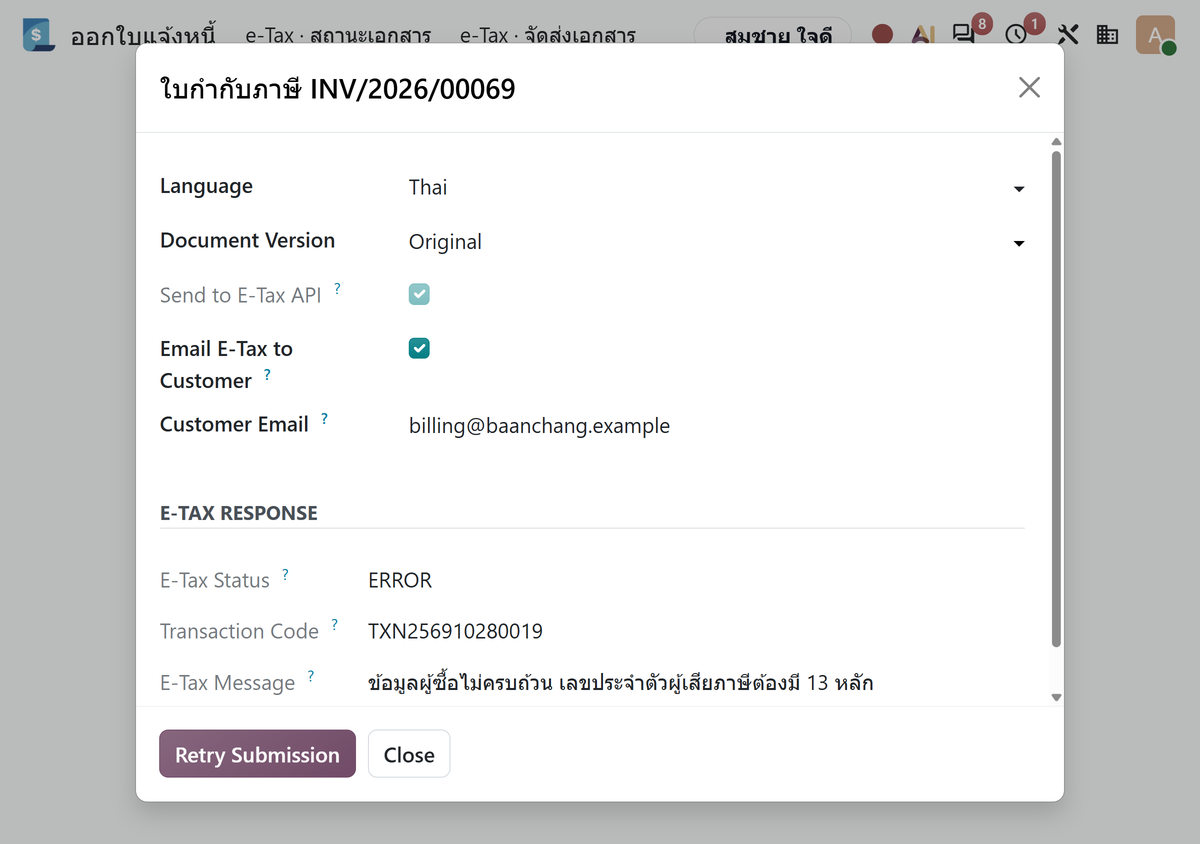Screen dimensions: 1200x844
Task: Show help for Send to E-Tax API
Action: (338, 288)
